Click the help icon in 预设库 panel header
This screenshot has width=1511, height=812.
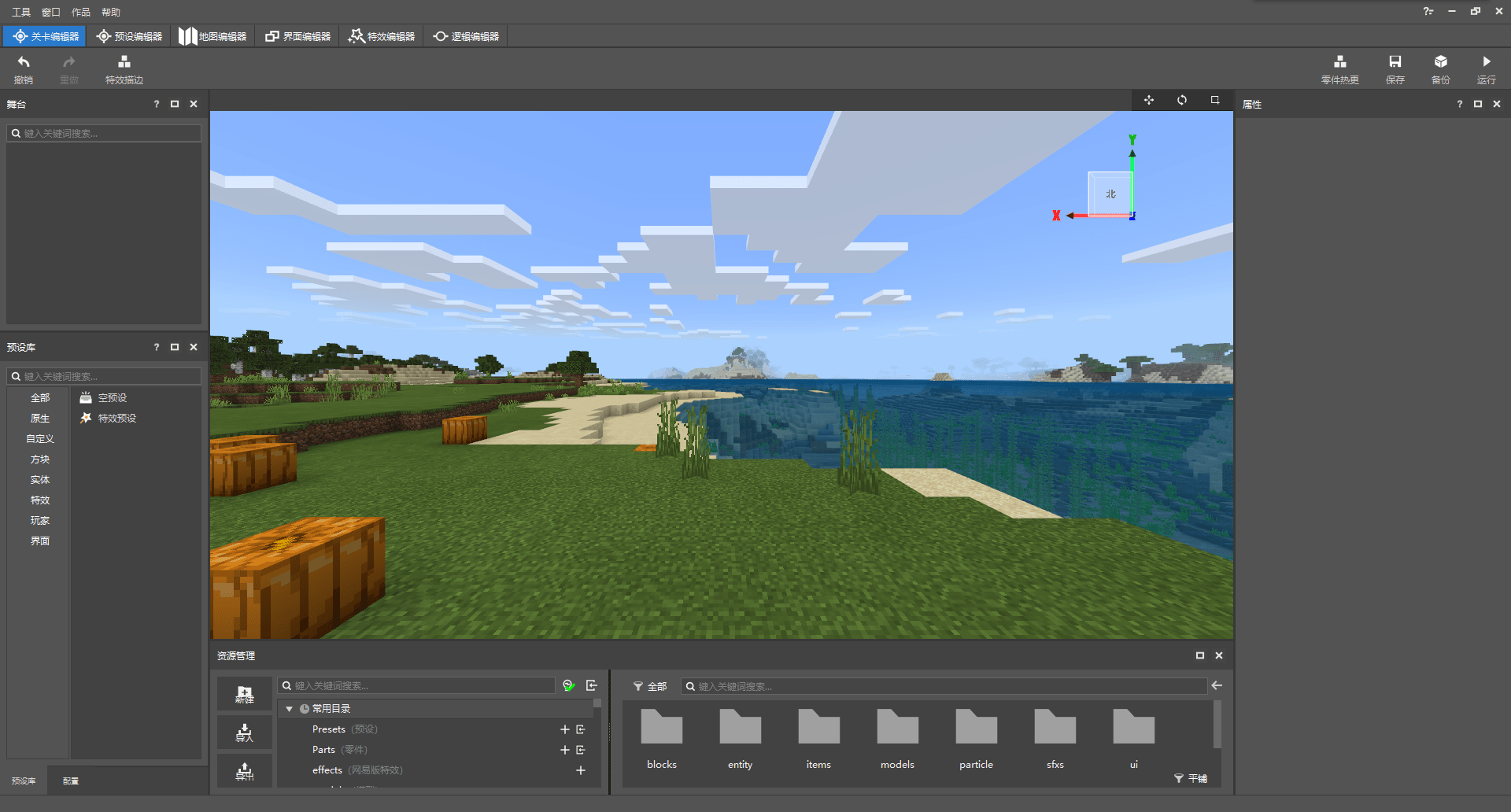(156, 347)
